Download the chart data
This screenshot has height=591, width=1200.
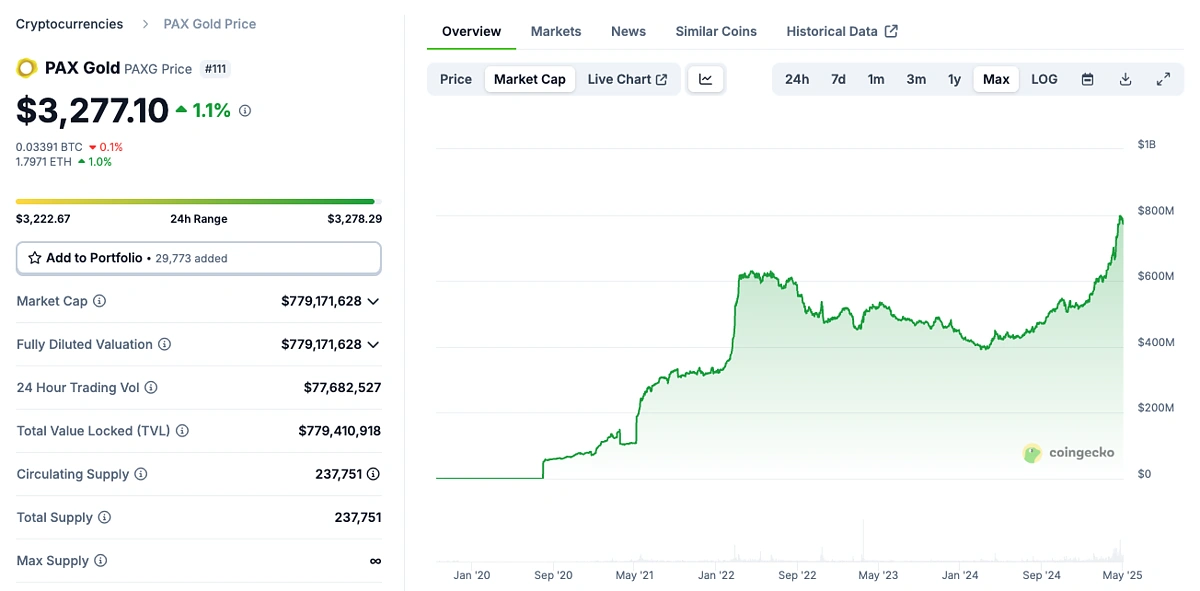(1125, 79)
